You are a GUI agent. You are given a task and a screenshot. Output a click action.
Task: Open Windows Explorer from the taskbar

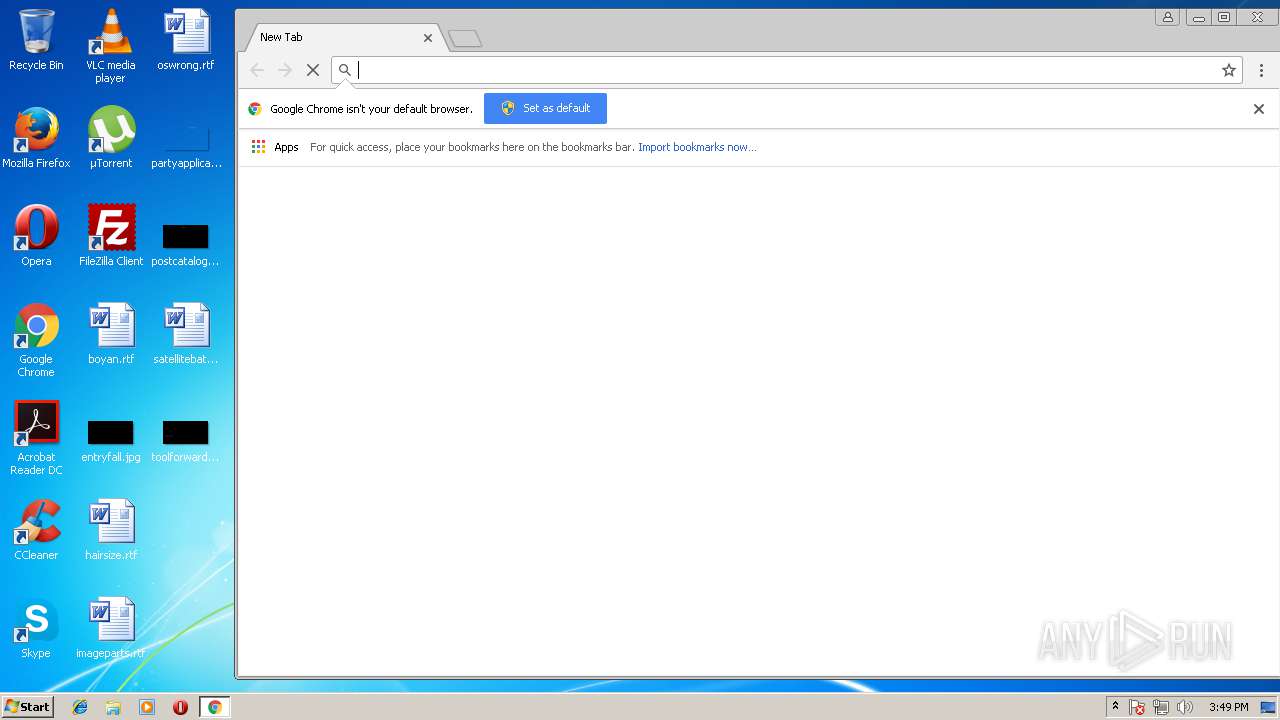click(x=113, y=707)
